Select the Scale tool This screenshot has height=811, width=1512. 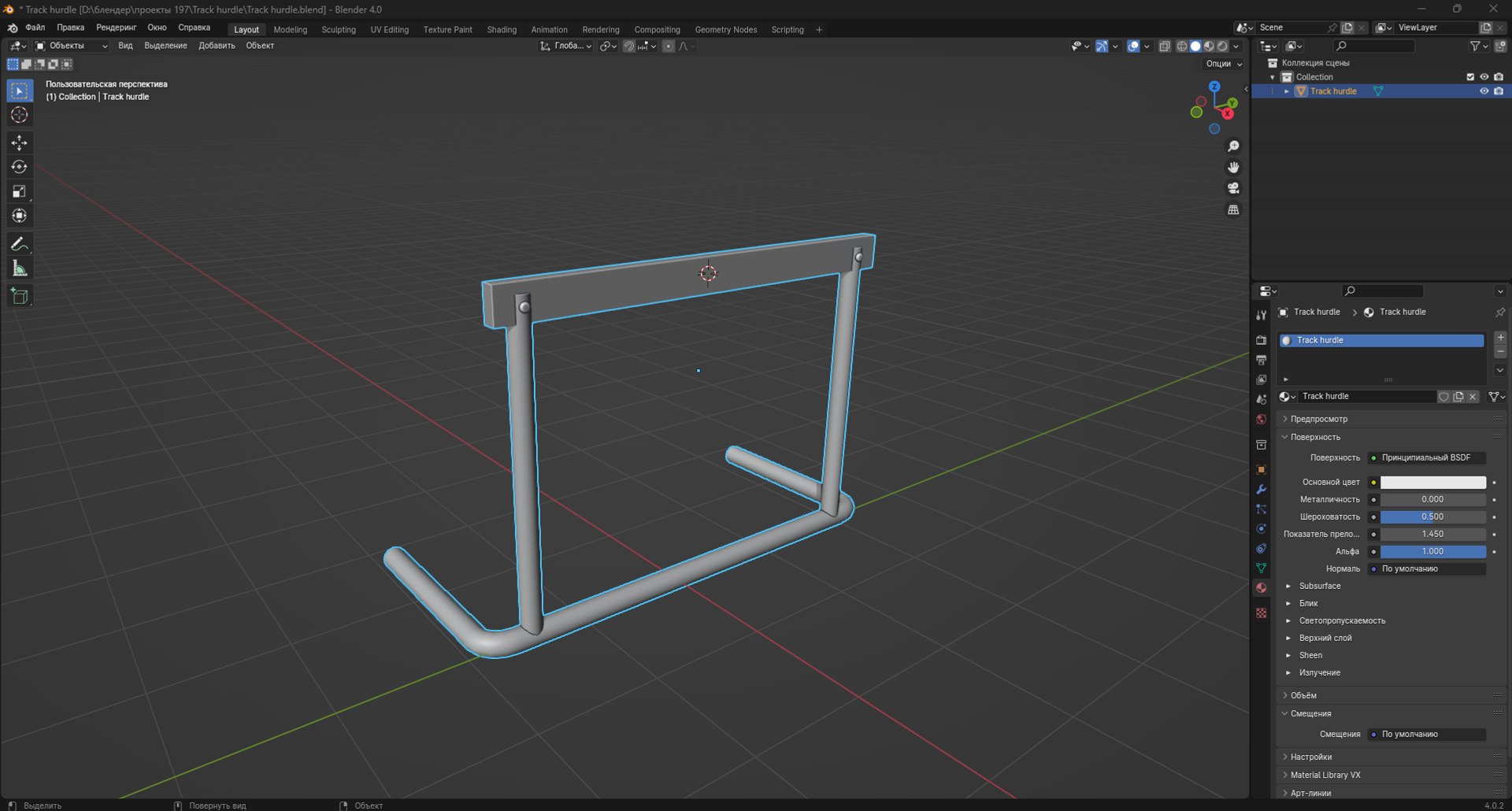[20, 191]
